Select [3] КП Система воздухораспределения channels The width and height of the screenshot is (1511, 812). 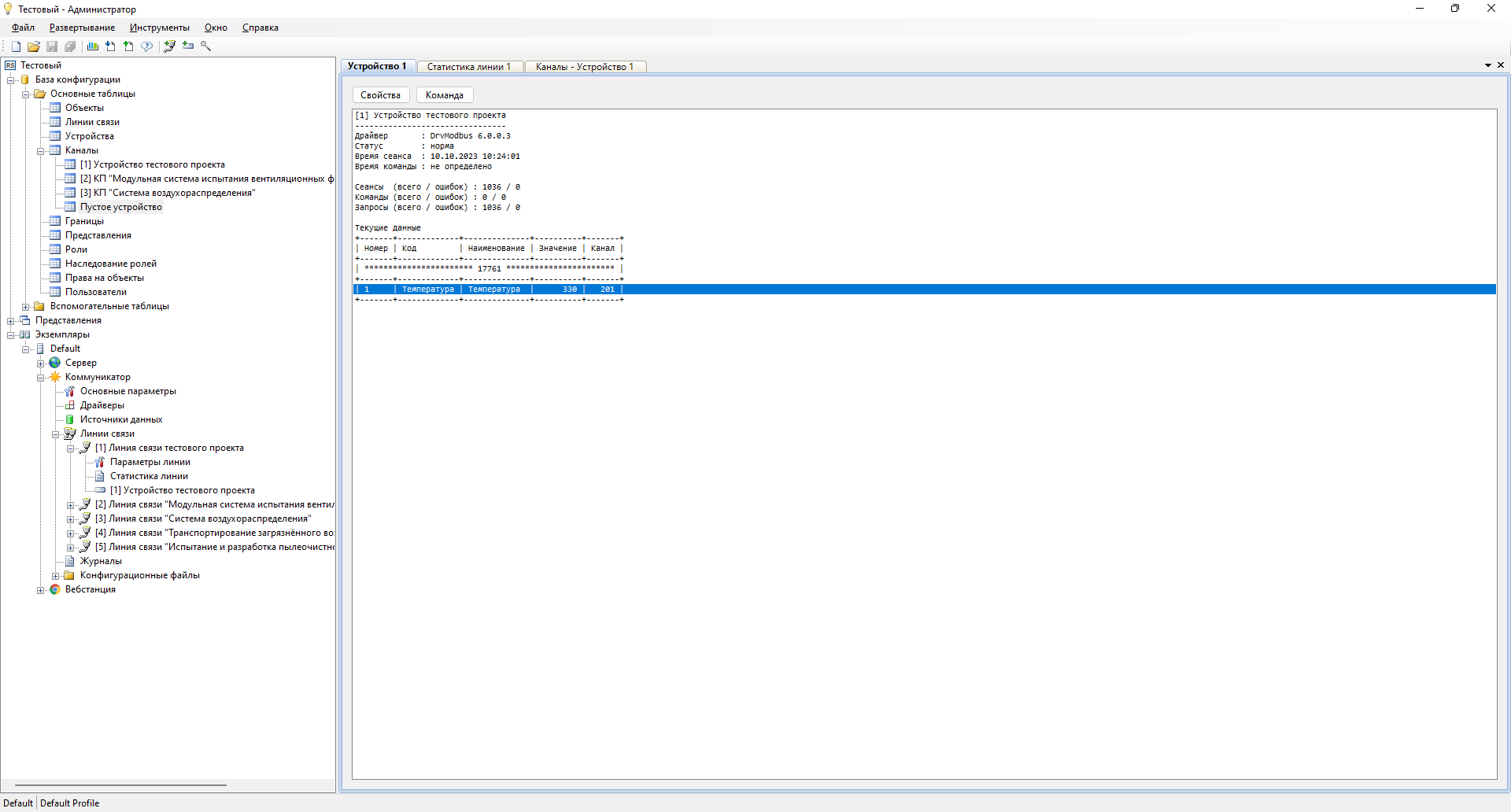point(168,193)
